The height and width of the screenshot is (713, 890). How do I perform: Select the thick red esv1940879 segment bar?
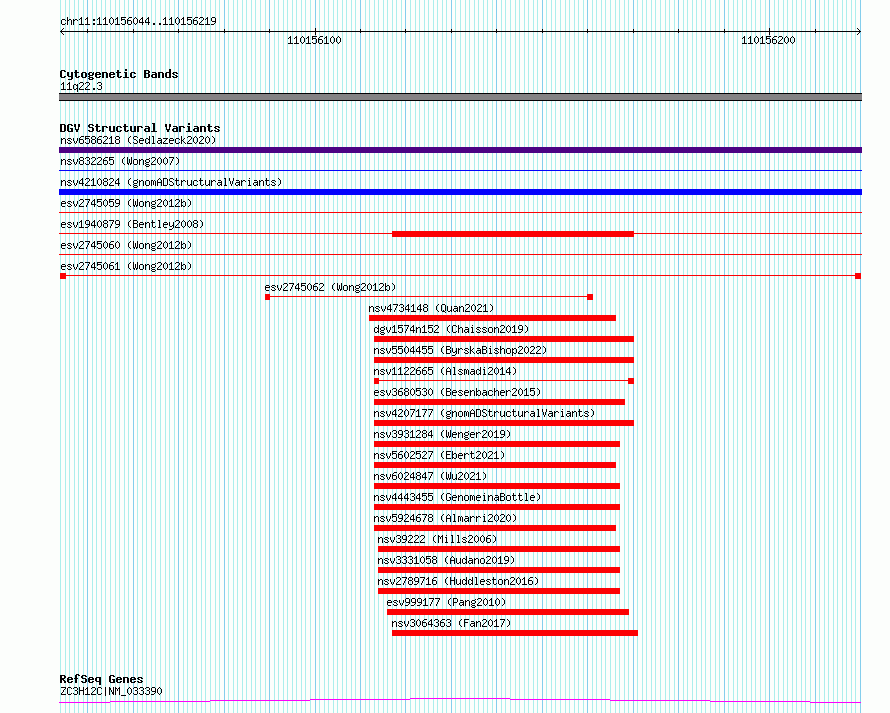(x=513, y=234)
